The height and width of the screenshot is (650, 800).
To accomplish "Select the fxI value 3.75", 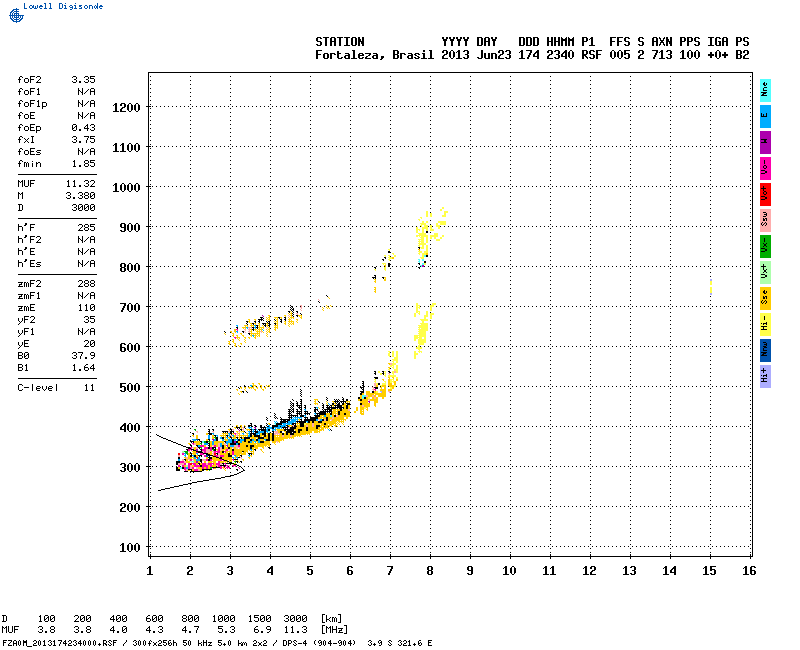I will click(x=83, y=140).
